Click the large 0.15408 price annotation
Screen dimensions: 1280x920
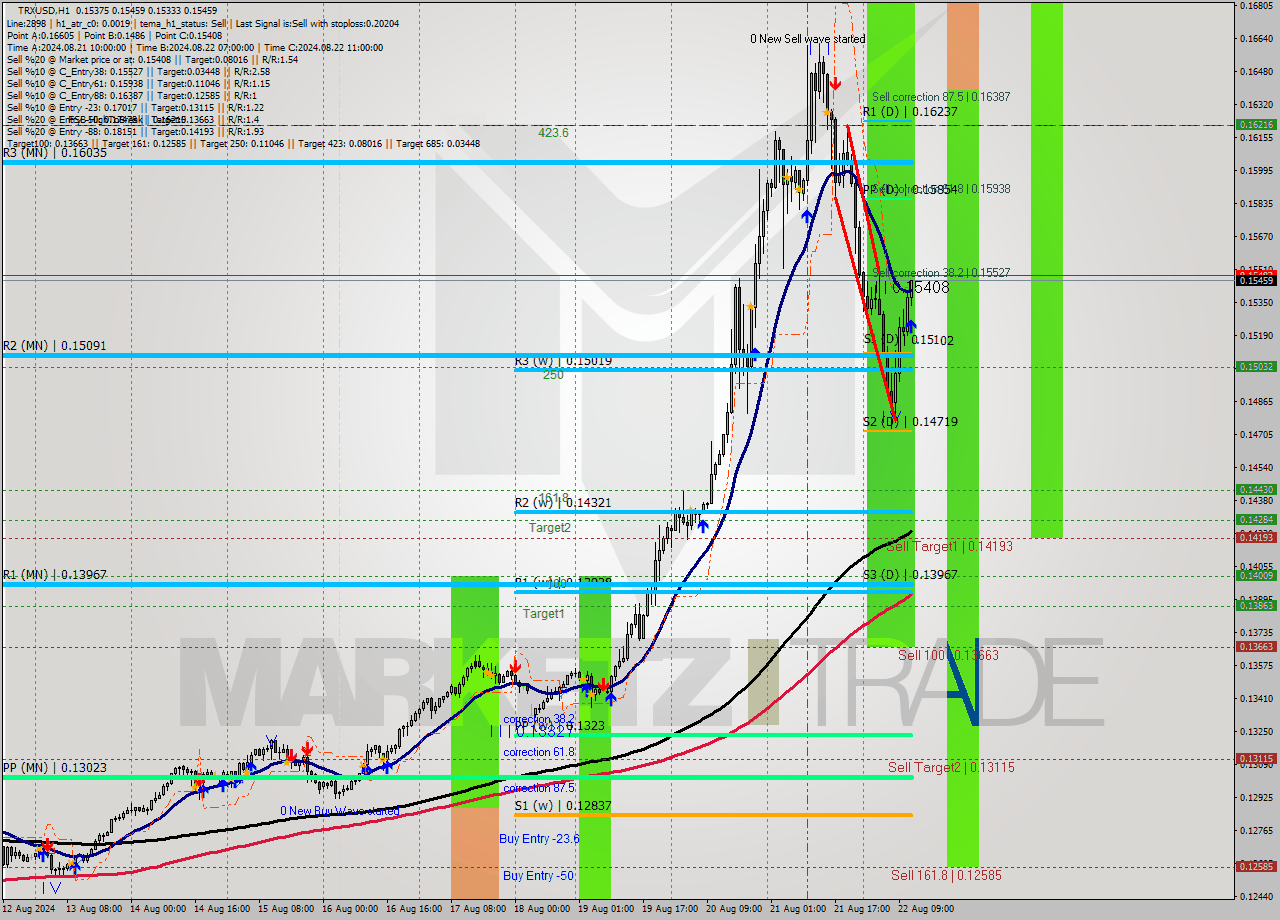click(920, 287)
